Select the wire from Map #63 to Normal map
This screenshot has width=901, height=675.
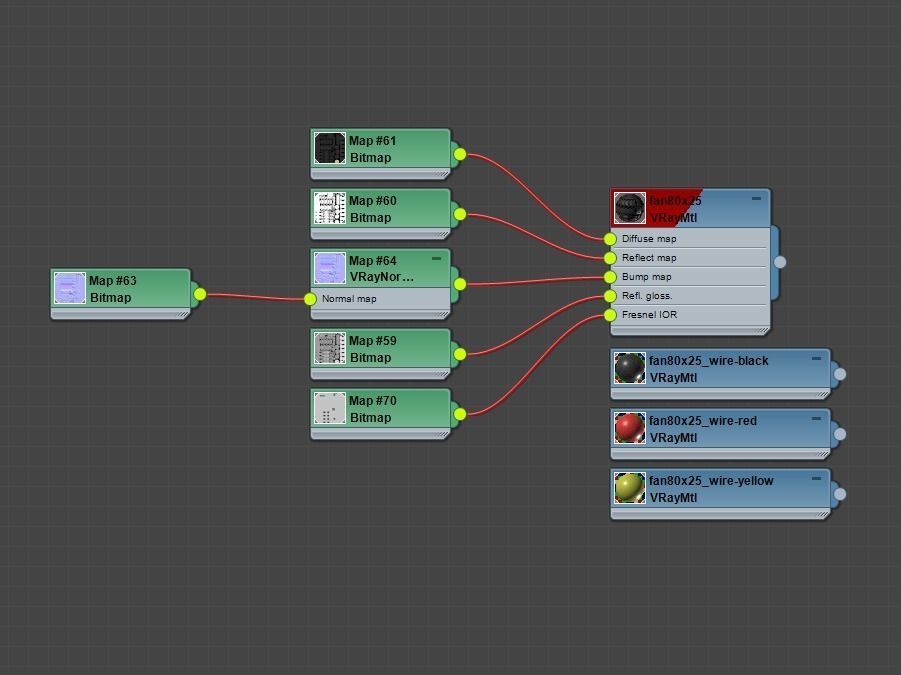256,296
